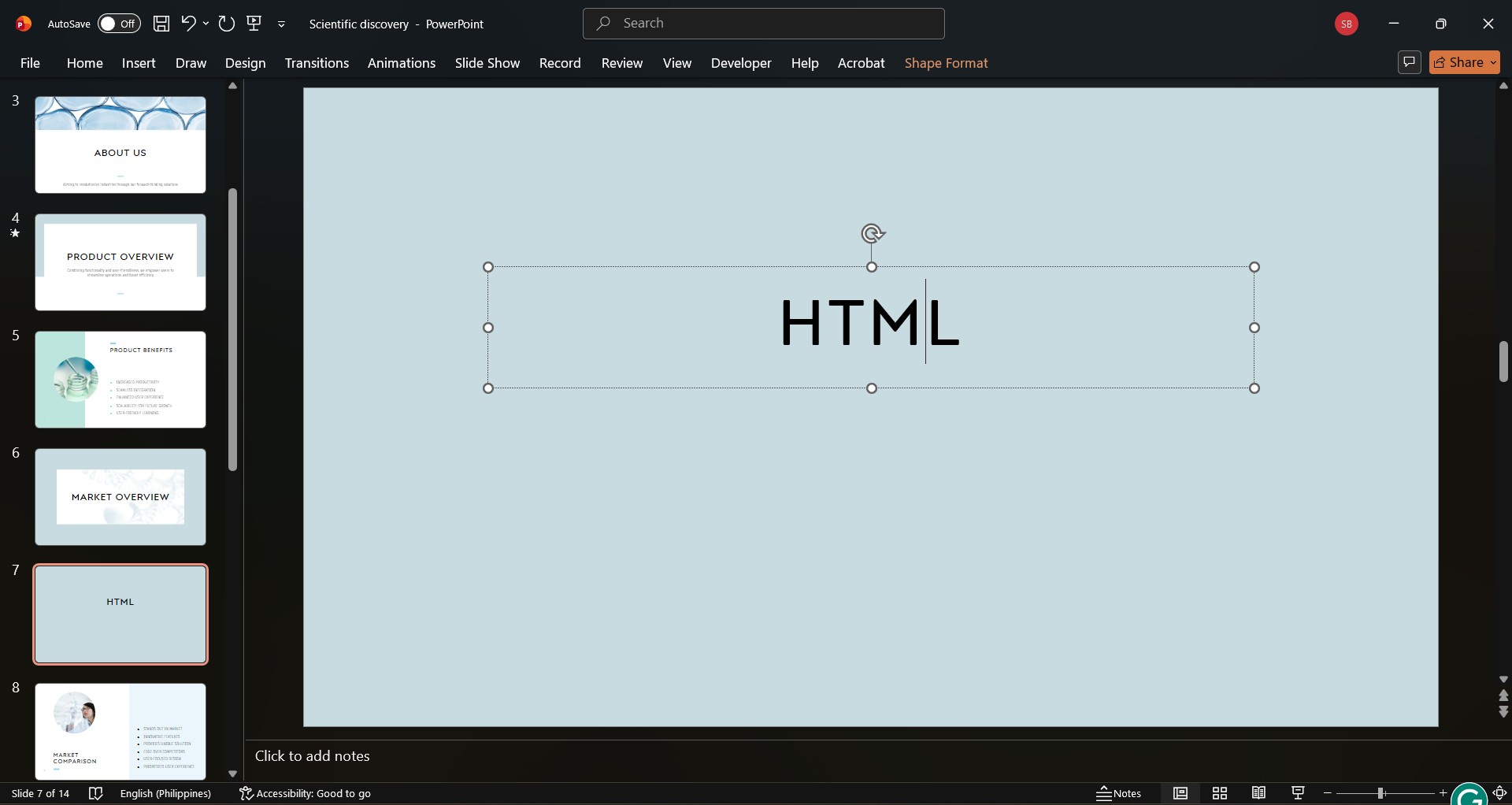
Task: Open Accessibility: Good to go checker
Action: click(305, 793)
